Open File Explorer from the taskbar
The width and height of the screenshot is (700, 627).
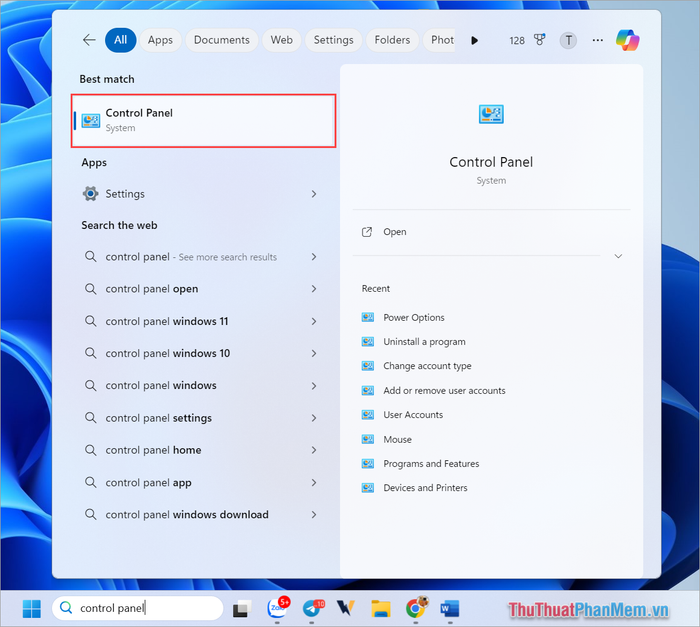(x=381, y=609)
